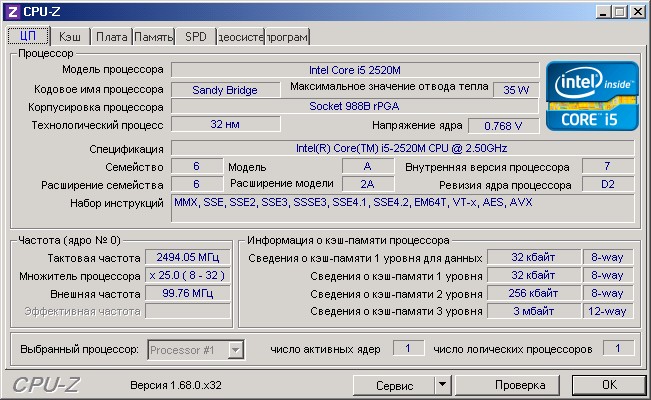Viewport: 651px width, 400px height.
Task: Click the 12-way level 3 cache associativity
Action: [x=608, y=311]
